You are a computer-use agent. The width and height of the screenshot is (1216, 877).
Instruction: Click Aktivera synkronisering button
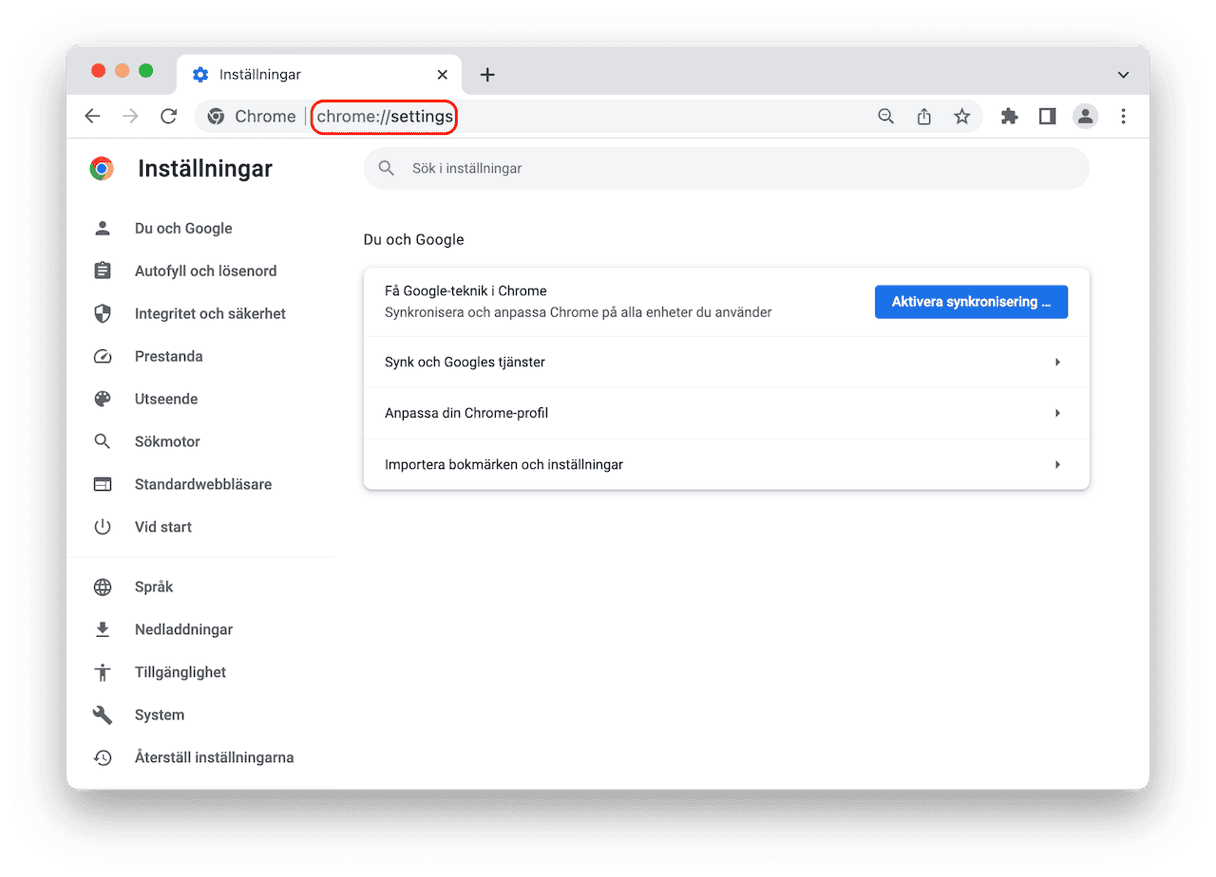click(971, 302)
